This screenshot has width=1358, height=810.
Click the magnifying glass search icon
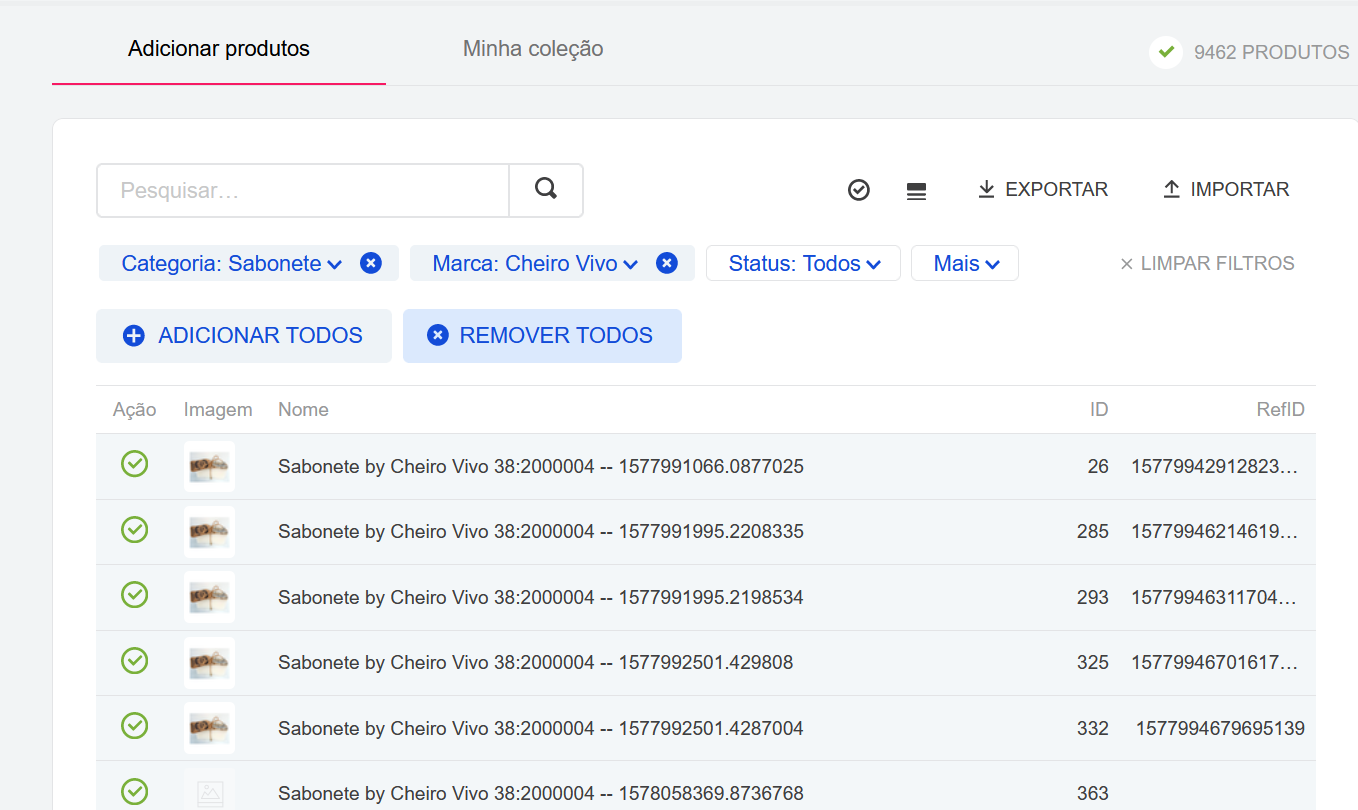545,190
